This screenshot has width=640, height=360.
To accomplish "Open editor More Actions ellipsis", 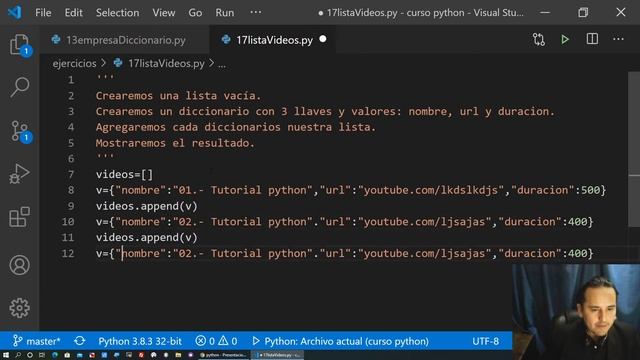I will pos(618,39).
